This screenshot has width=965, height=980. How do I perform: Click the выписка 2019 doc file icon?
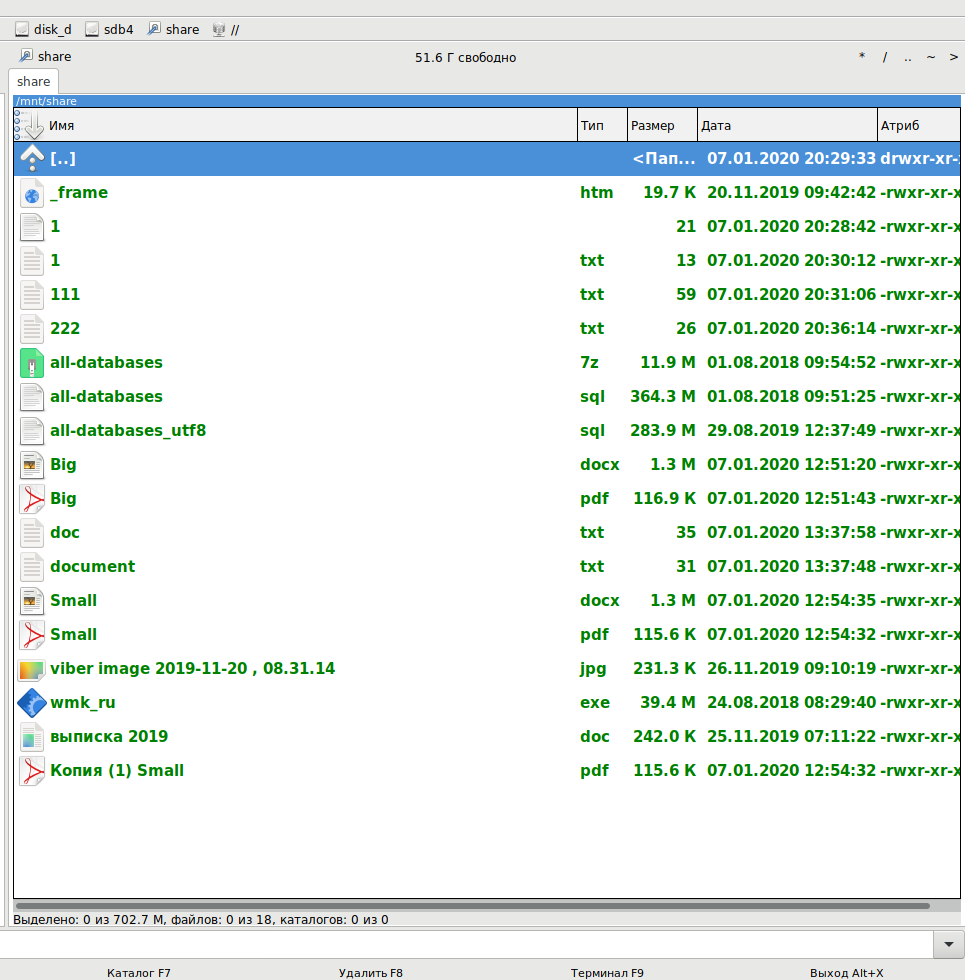[x=33, y=737]
